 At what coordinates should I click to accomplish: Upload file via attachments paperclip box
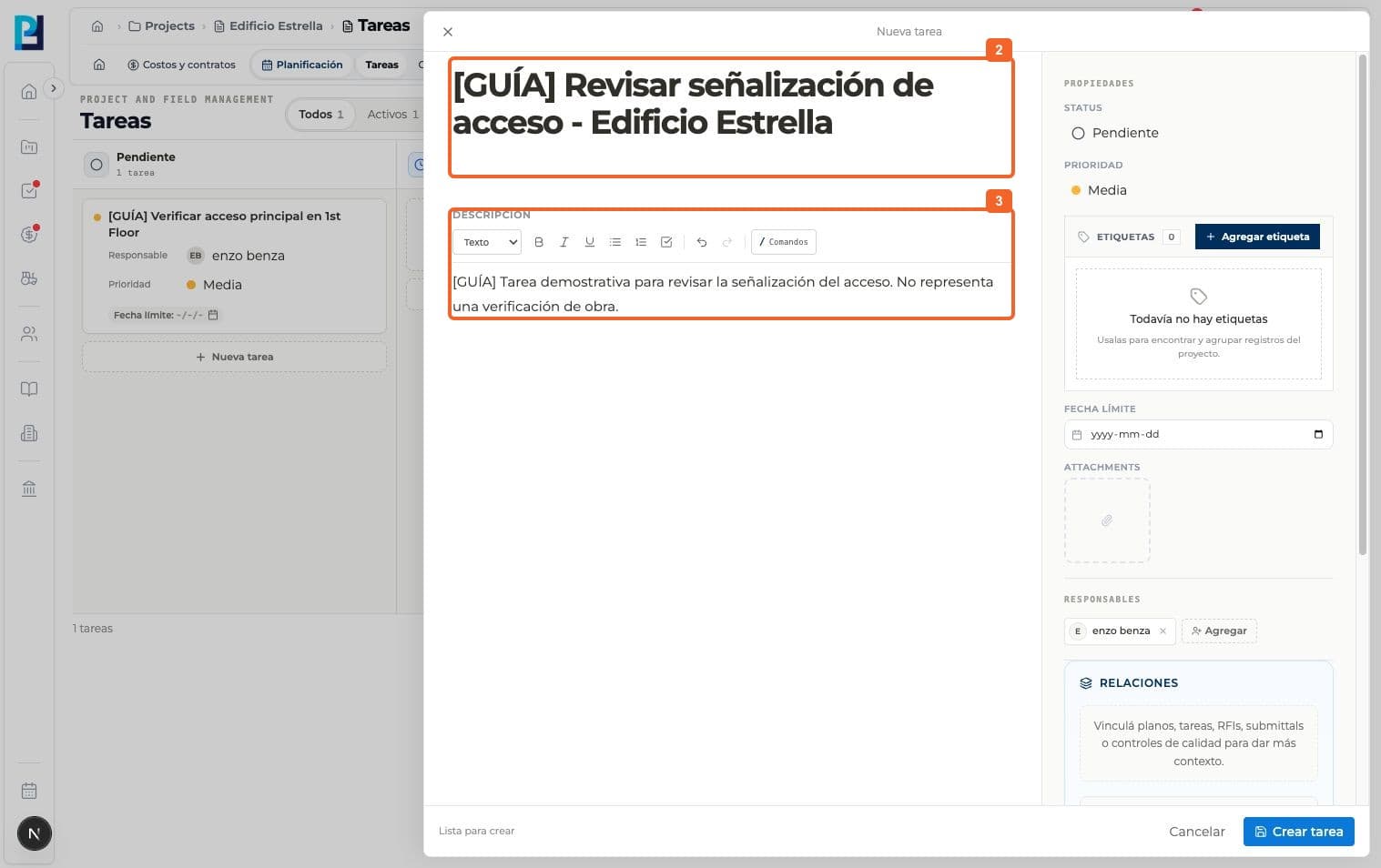pyautogui.click(x=1107, y=520)
